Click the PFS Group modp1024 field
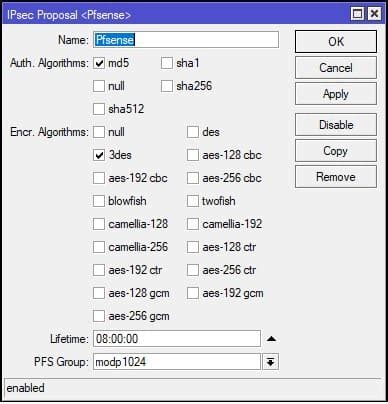Screen dimensions: 388x404 pos(177,362)
